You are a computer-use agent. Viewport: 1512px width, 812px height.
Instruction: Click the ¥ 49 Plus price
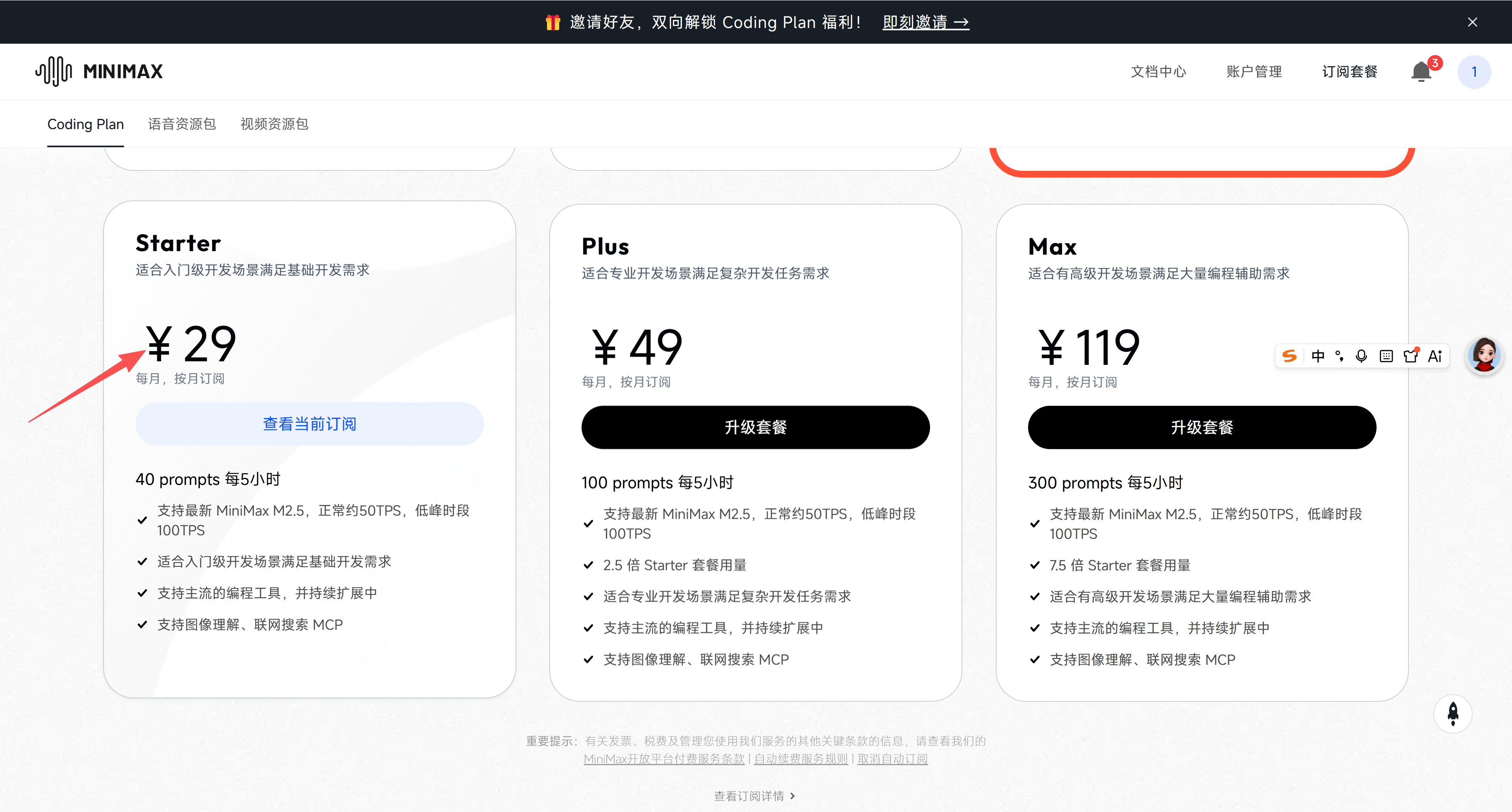click(637, 347)
